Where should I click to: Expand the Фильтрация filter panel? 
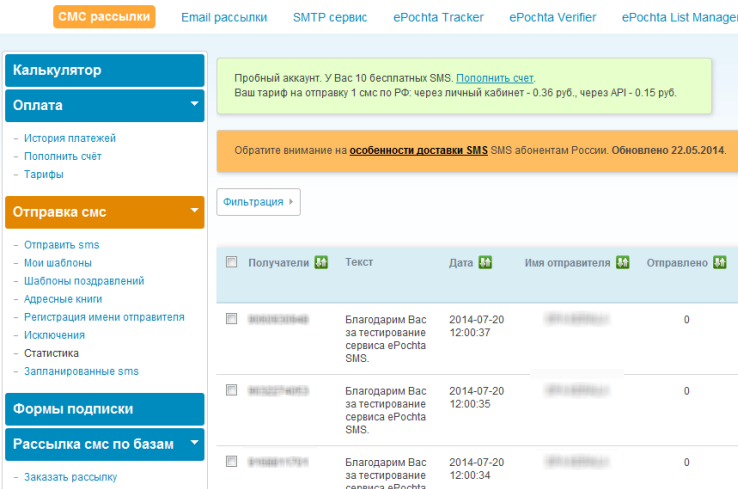[x=258, y=202]
